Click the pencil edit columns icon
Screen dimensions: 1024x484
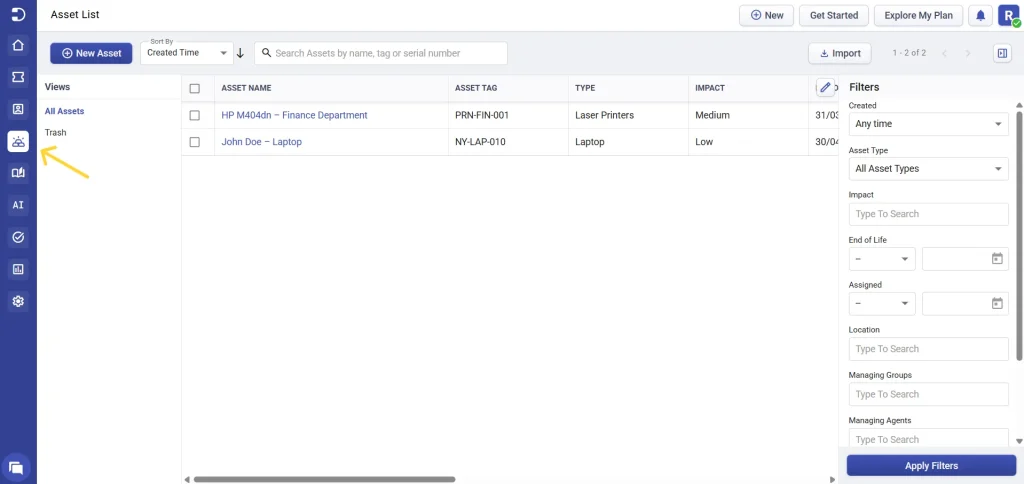point(825,88)
